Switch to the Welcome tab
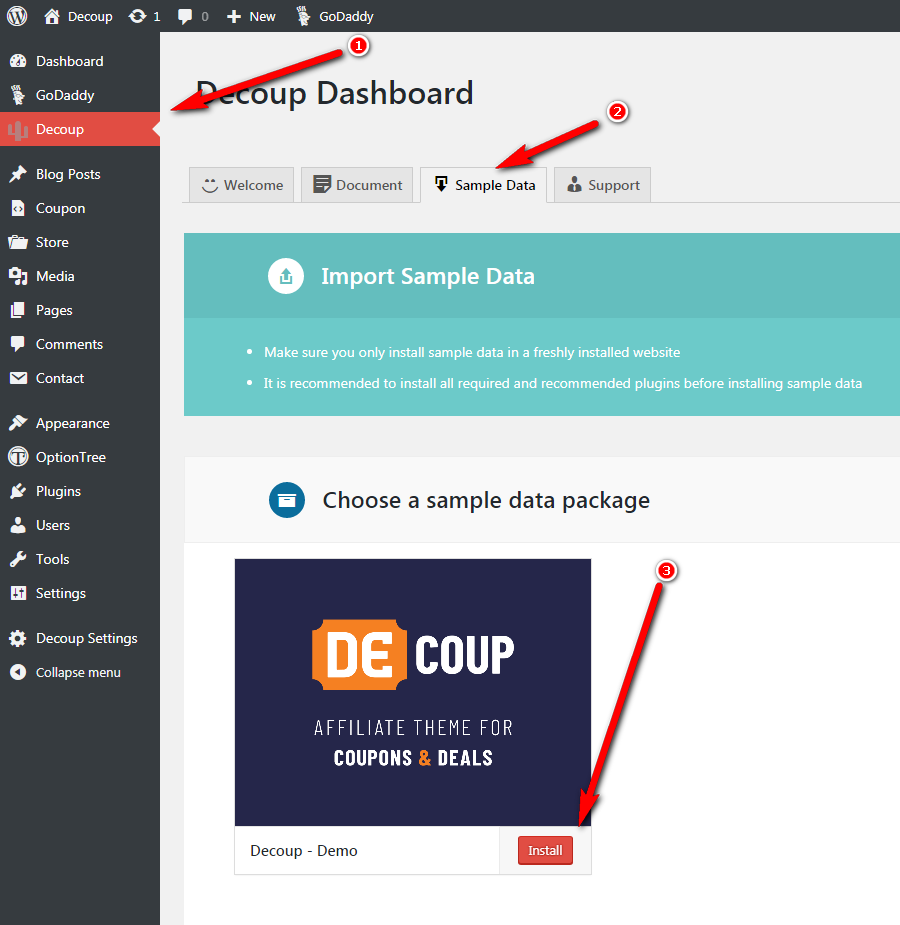Screen dimensions: 900x925 [242, 185]
